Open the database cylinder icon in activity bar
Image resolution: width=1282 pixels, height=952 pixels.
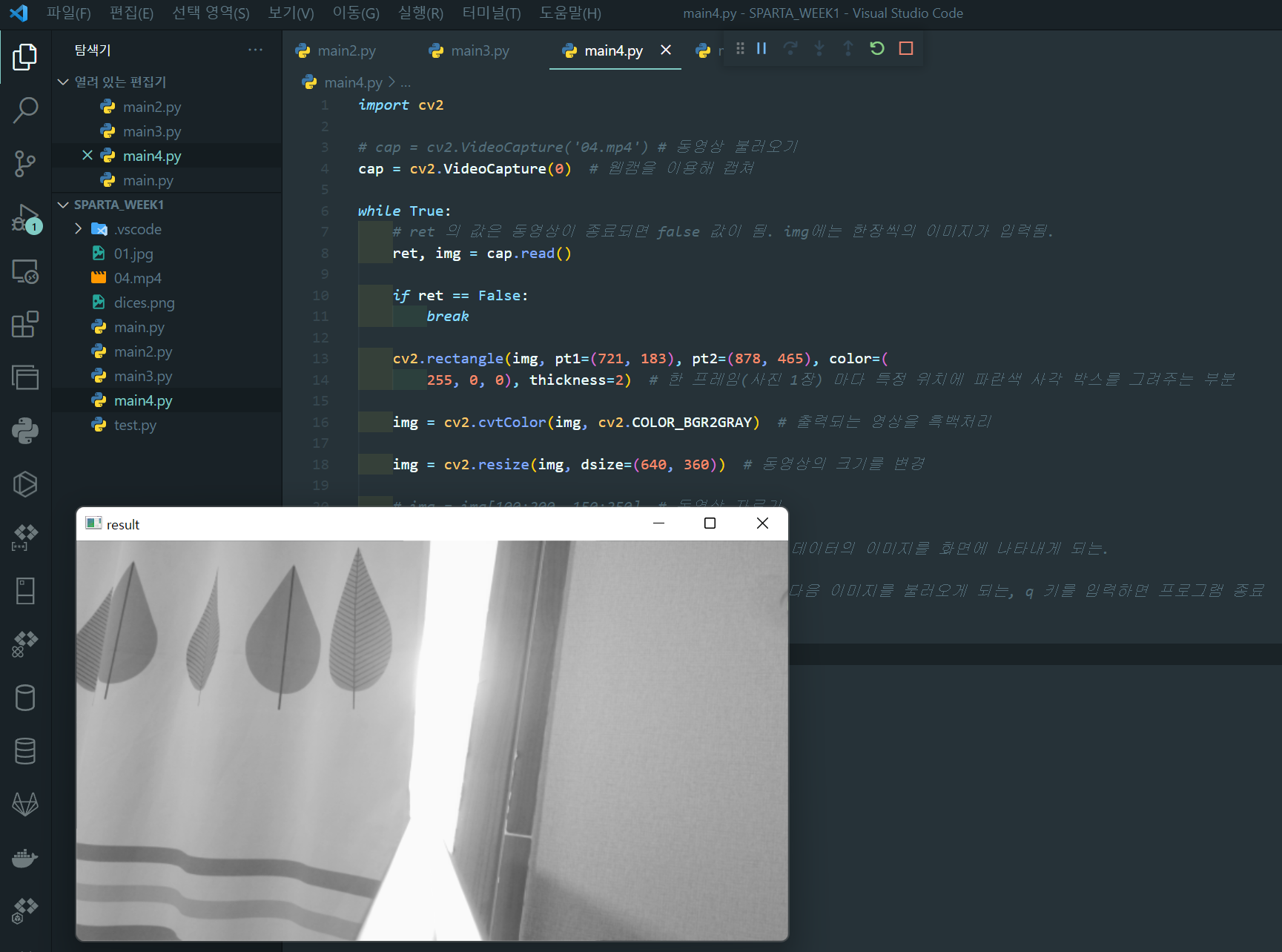click(25, 698)
